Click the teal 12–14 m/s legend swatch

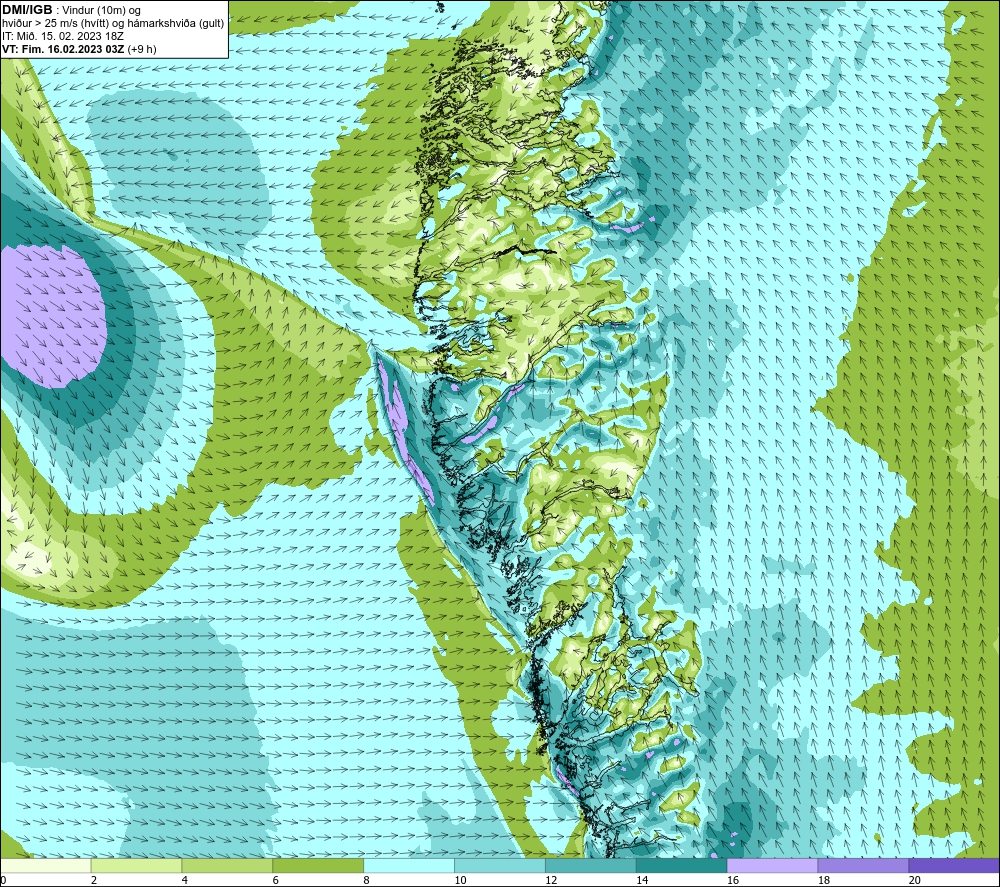click(x=591, y=865)
